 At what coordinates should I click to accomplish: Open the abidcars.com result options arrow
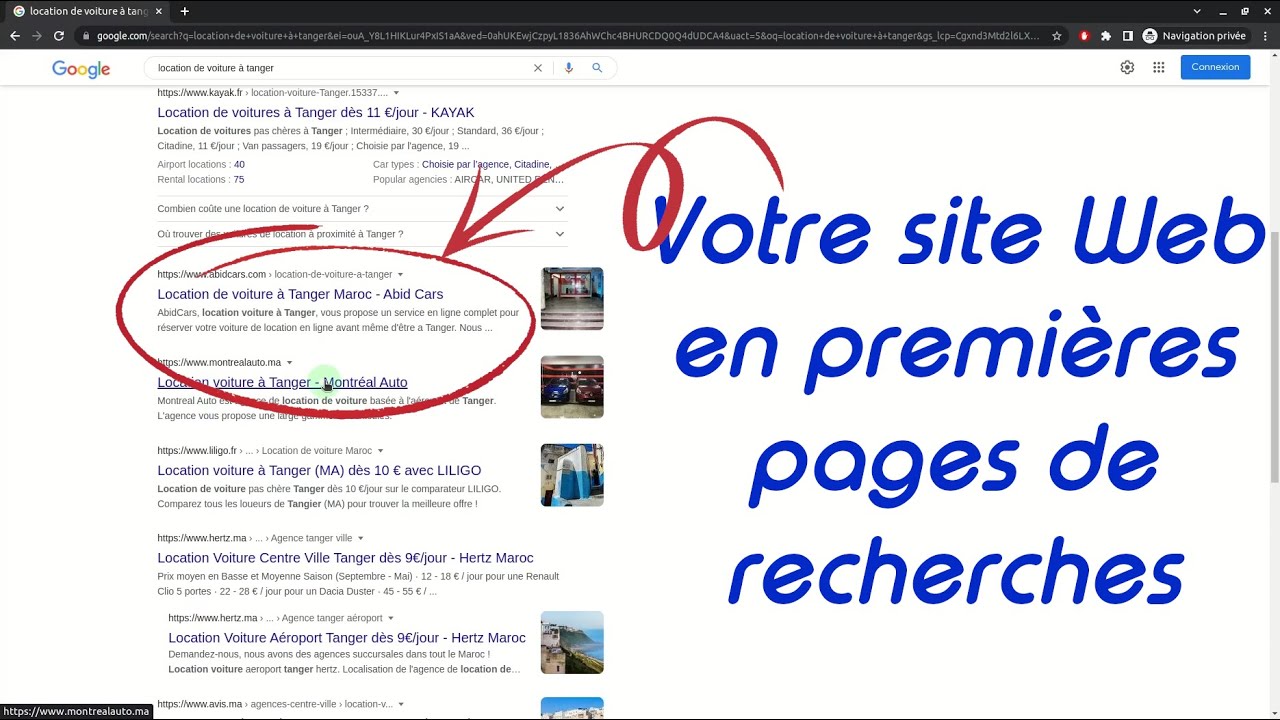(x=401, y=275)
